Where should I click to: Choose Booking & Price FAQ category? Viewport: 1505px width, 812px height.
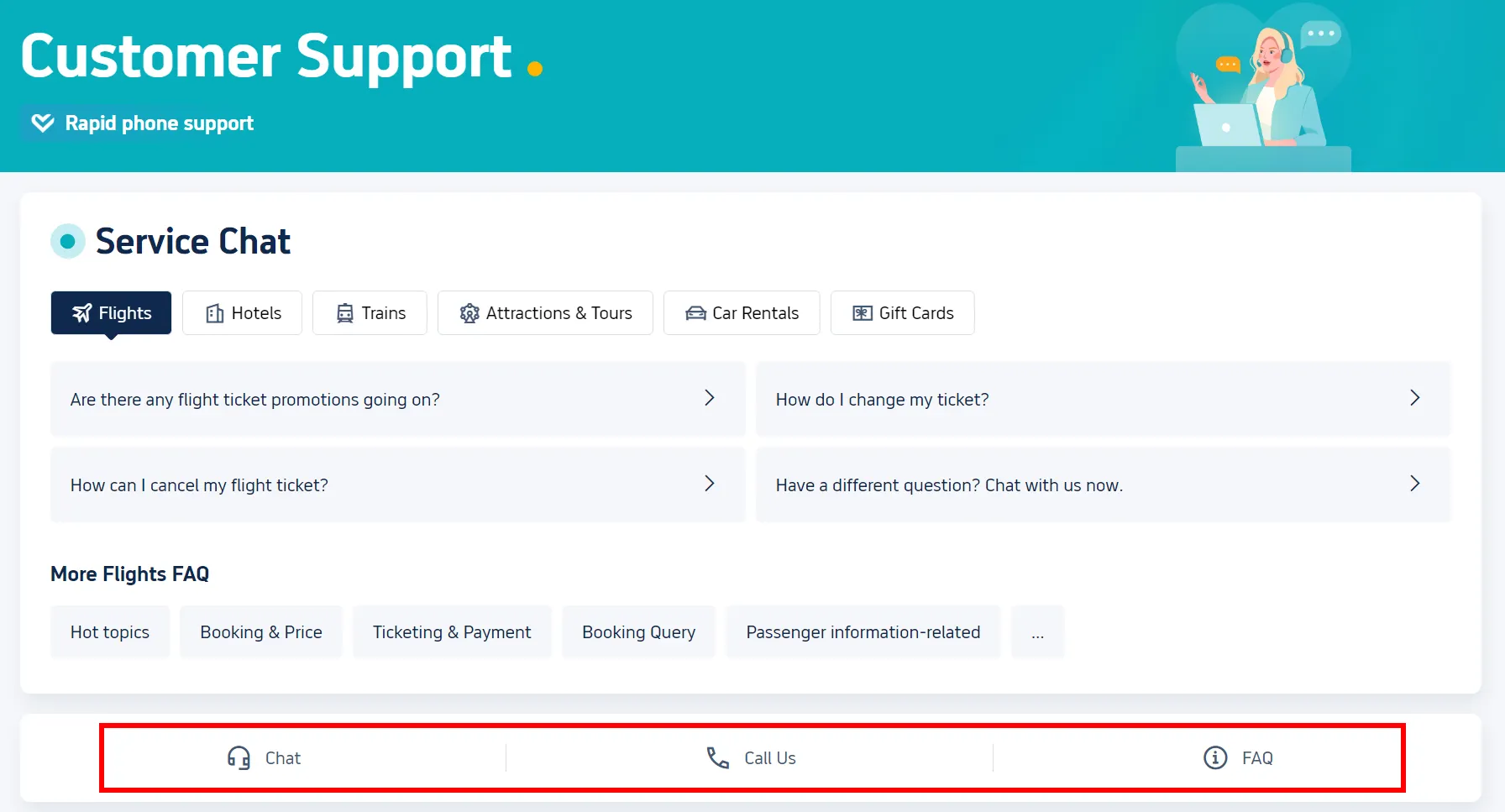click(261, 632)
